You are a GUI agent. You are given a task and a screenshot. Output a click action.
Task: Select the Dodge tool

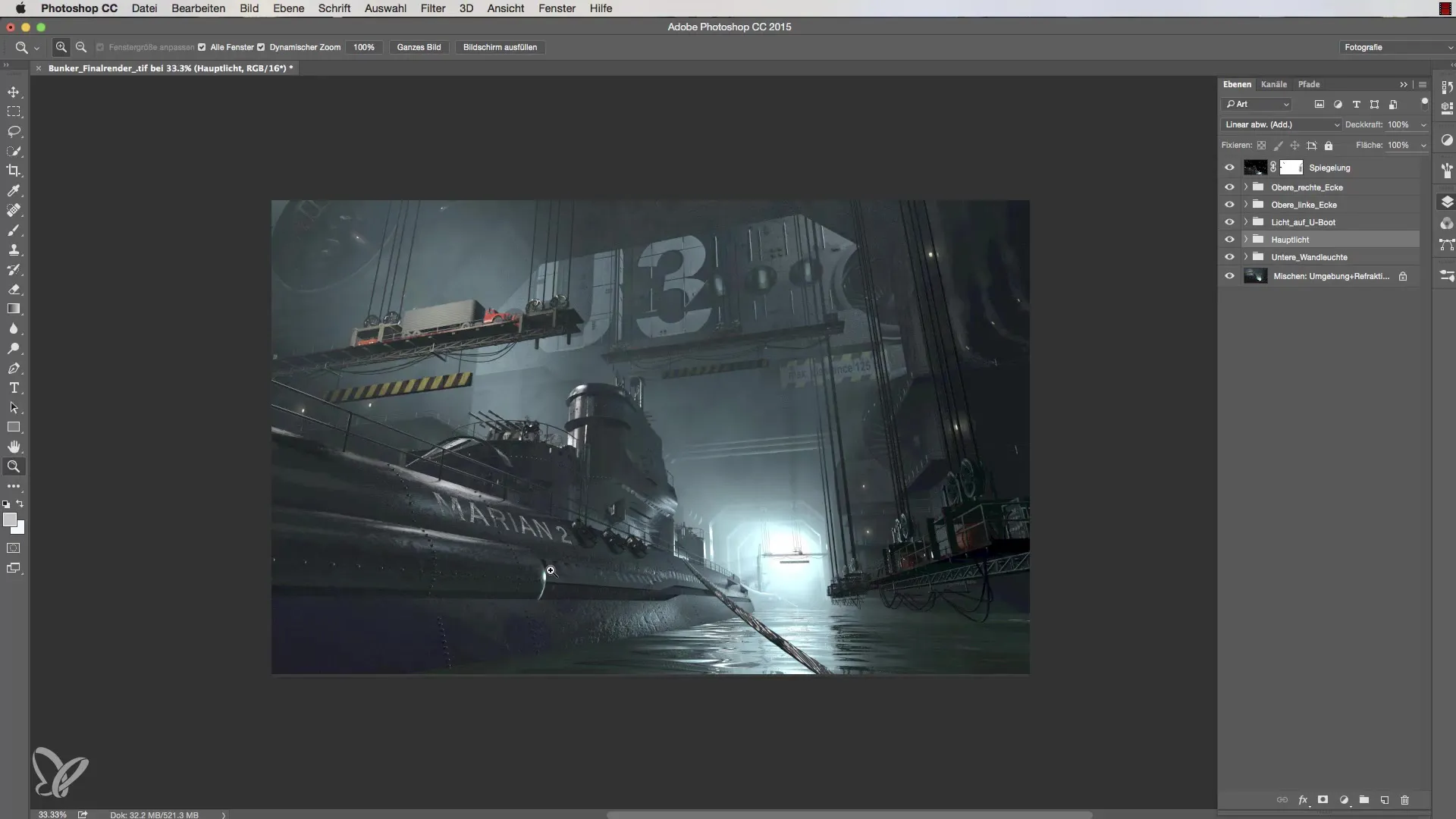click(14, 348)
